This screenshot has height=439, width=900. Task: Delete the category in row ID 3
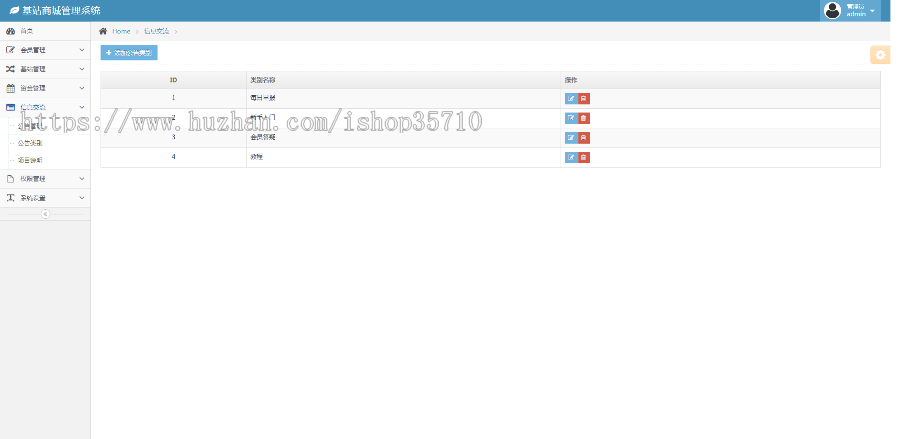pos(584,138)
